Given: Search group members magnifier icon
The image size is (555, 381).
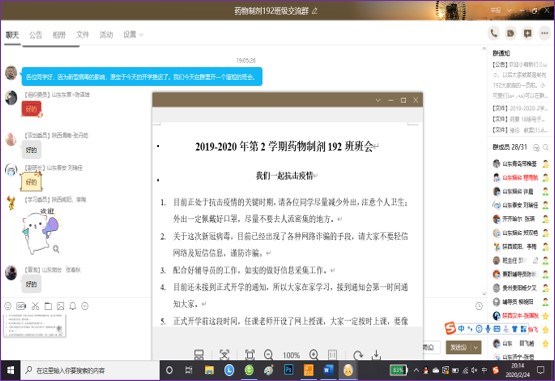Looking at the screenshot, I should 546,147.
